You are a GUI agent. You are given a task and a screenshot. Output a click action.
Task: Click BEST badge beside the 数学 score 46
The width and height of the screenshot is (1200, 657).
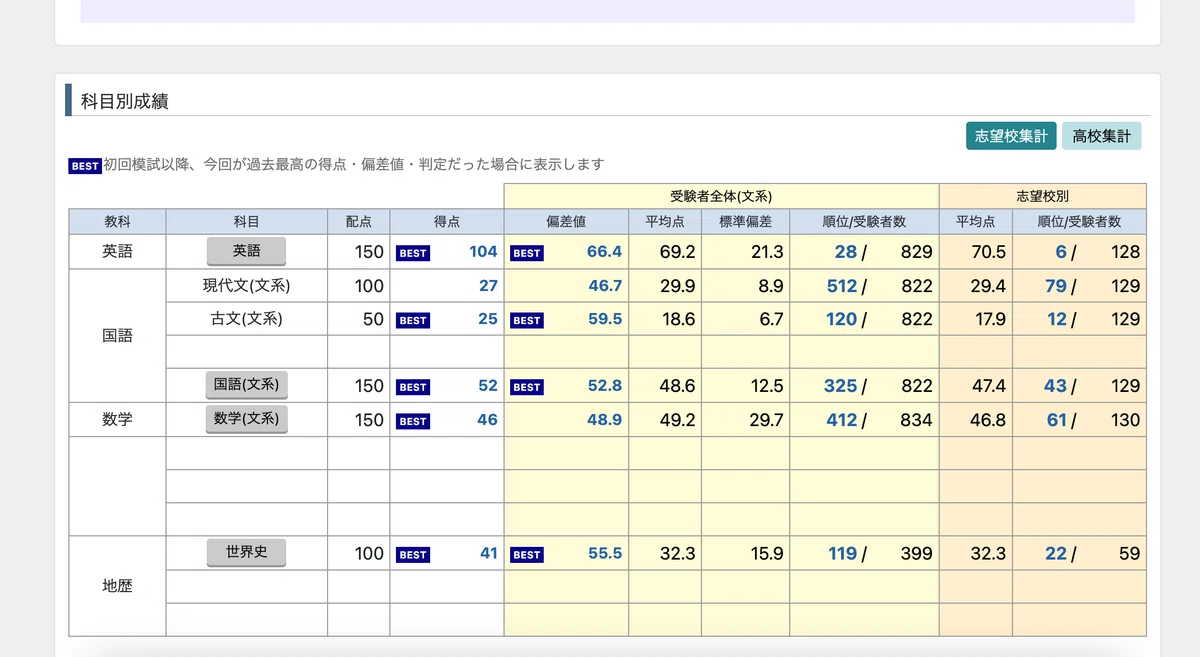[413, 421]
